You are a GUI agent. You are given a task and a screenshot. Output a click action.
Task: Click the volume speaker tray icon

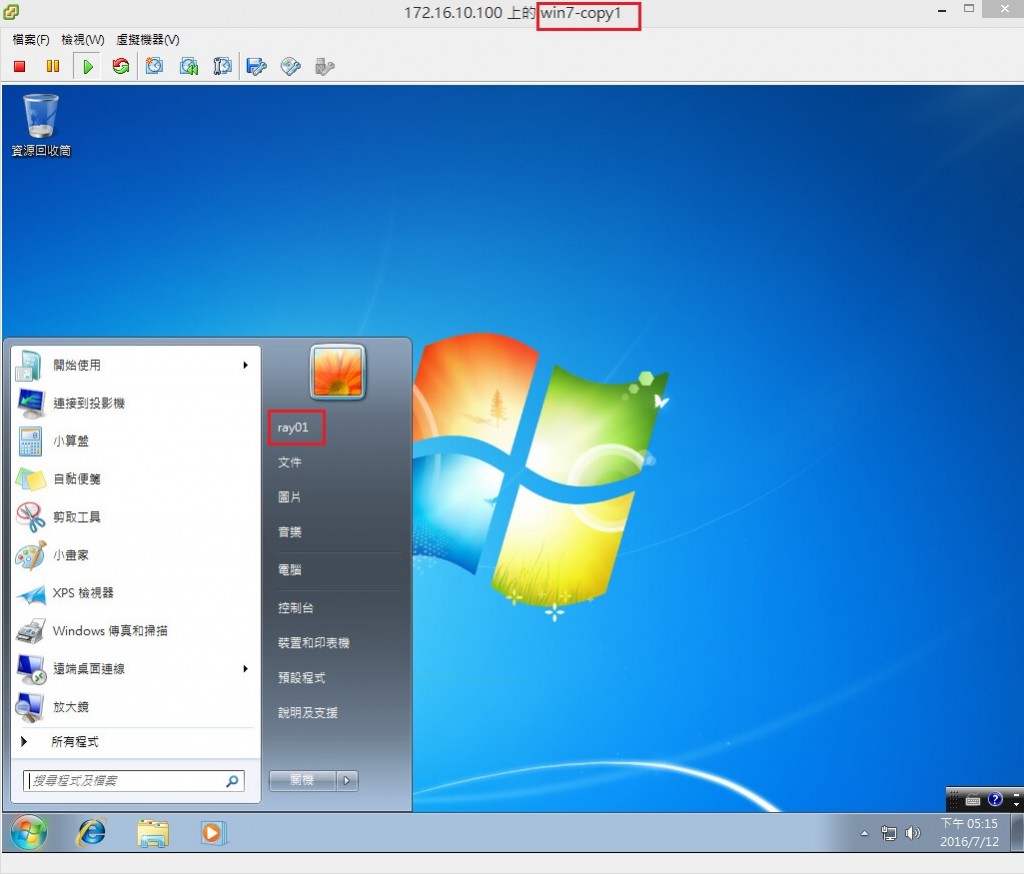[913, 833]
